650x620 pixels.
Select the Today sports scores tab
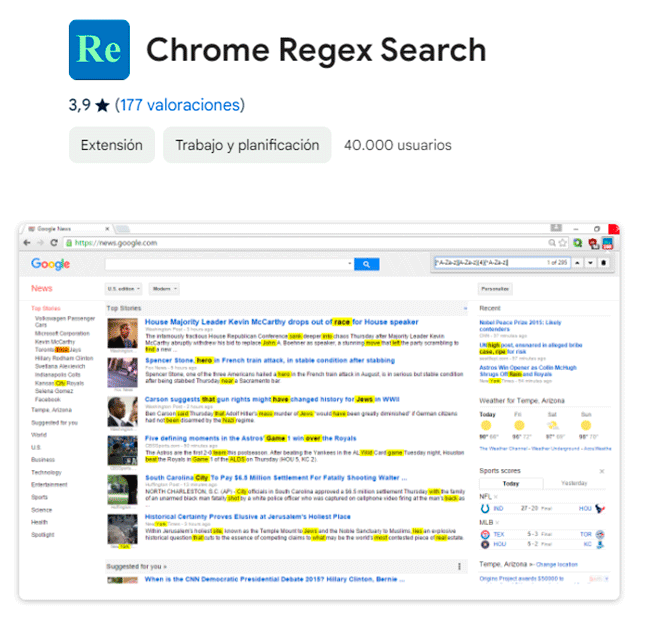(511, 484)
